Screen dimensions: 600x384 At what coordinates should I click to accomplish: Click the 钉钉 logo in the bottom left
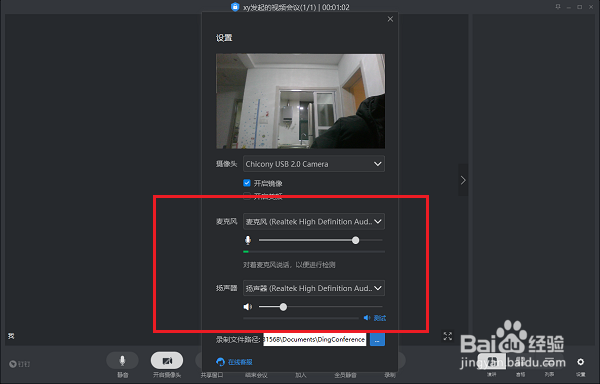point(20,364)
